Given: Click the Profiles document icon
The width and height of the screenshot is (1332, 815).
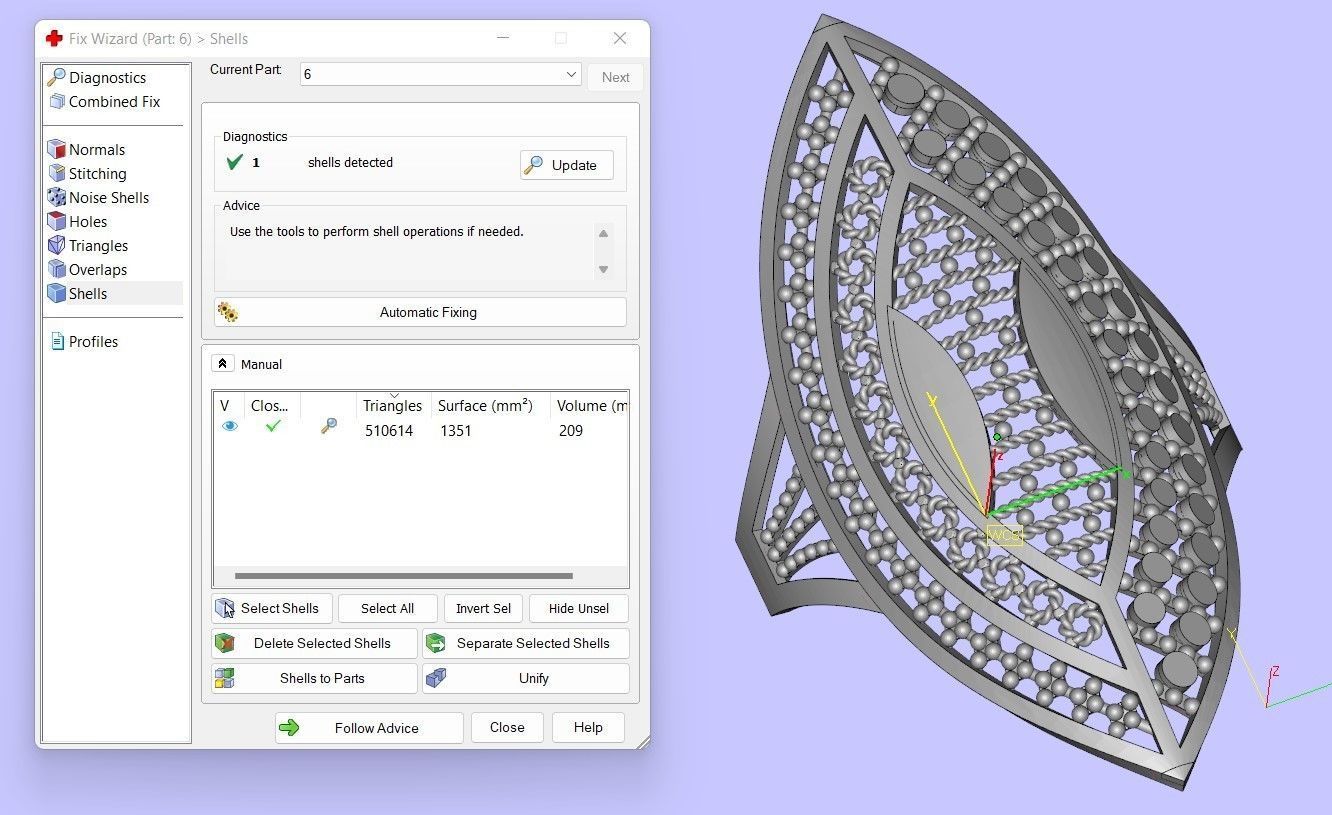Looking at the screenshot, I should (x=57, y=341).
